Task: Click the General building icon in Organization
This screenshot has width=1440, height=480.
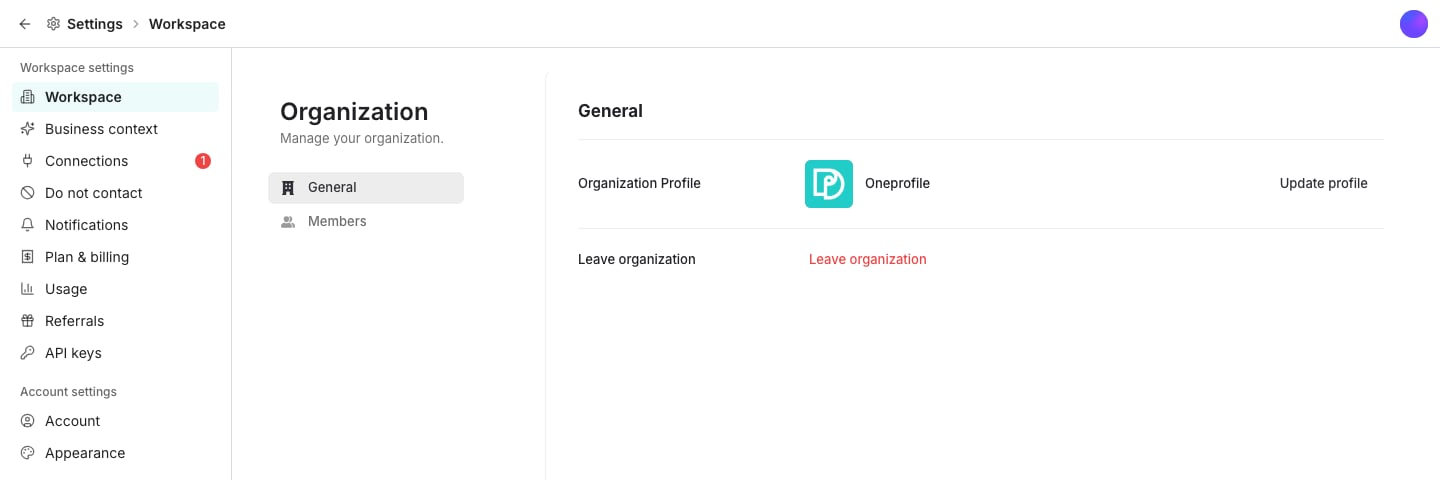Action: (288, 187)
